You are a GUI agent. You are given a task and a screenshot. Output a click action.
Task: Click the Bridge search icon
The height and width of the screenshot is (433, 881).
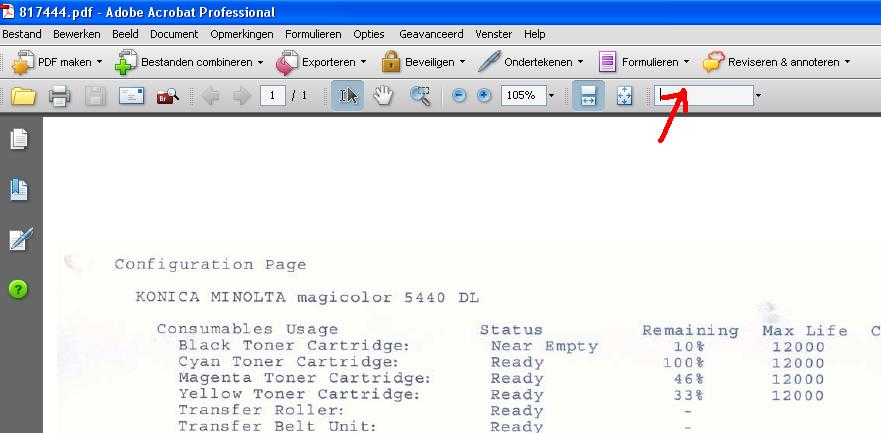167,96
